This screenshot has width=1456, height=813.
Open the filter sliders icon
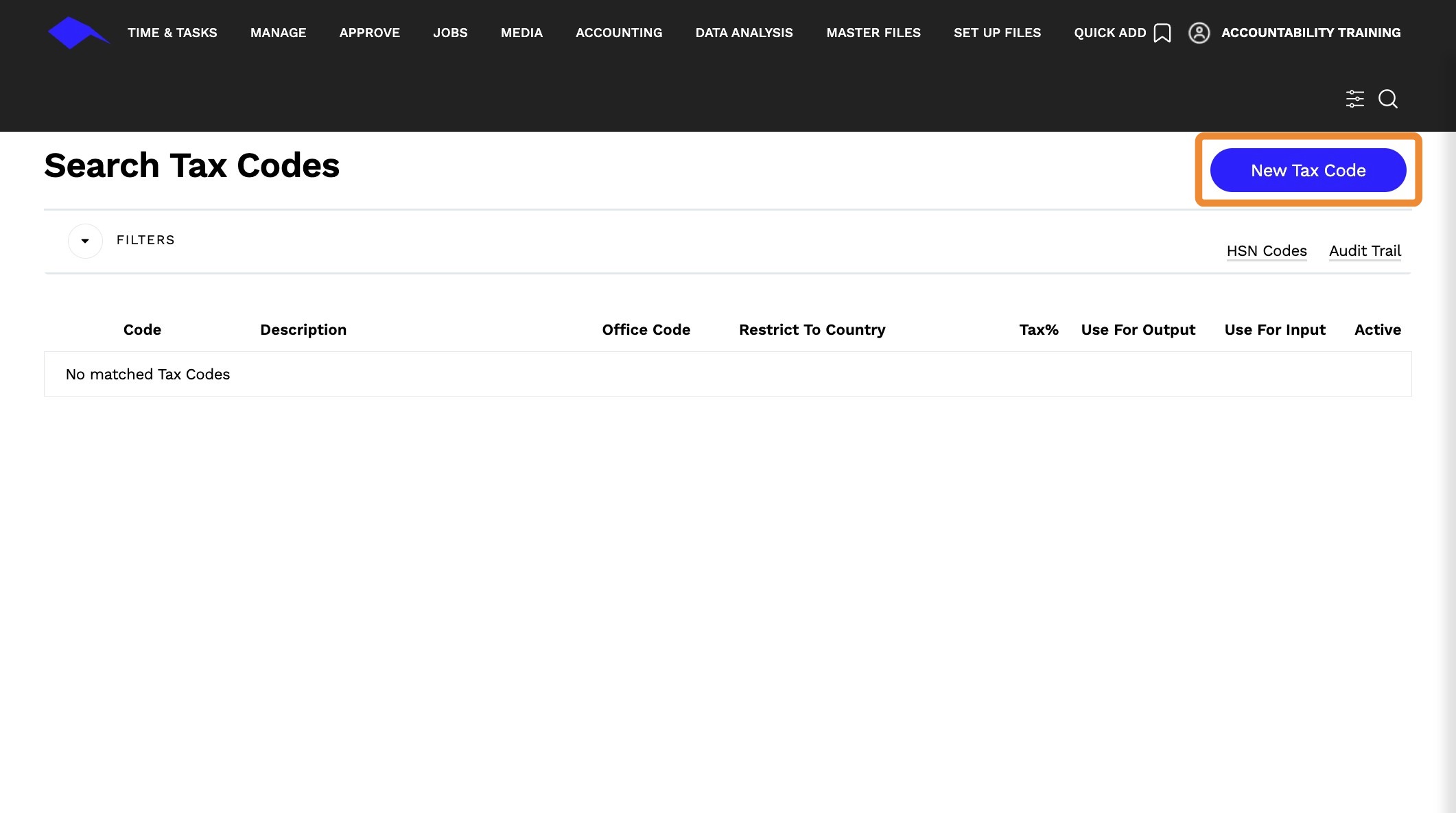pyautogui.click(x=1354, y=99)
